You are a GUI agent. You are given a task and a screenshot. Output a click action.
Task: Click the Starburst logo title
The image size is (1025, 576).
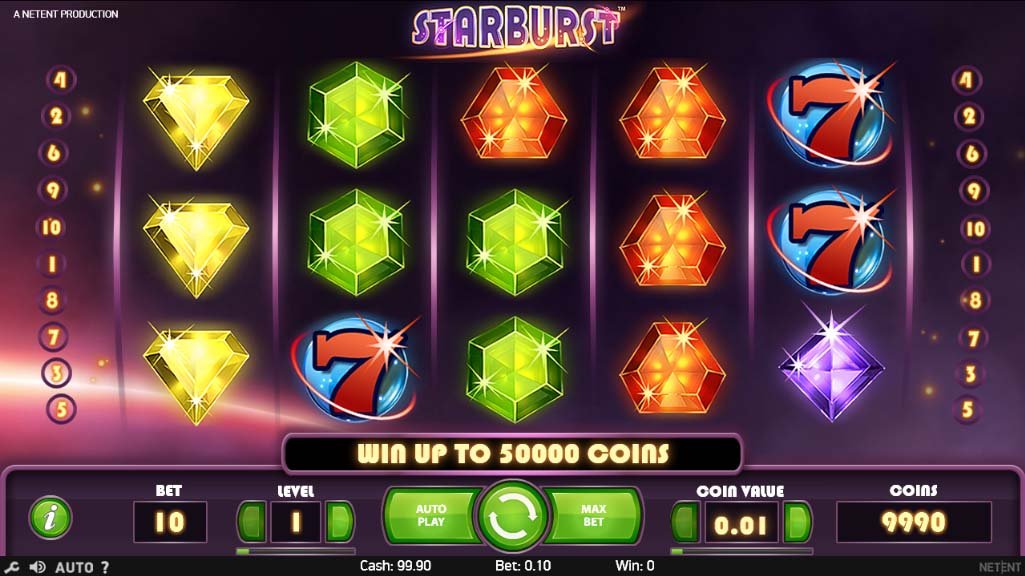[x=516, y=29]
